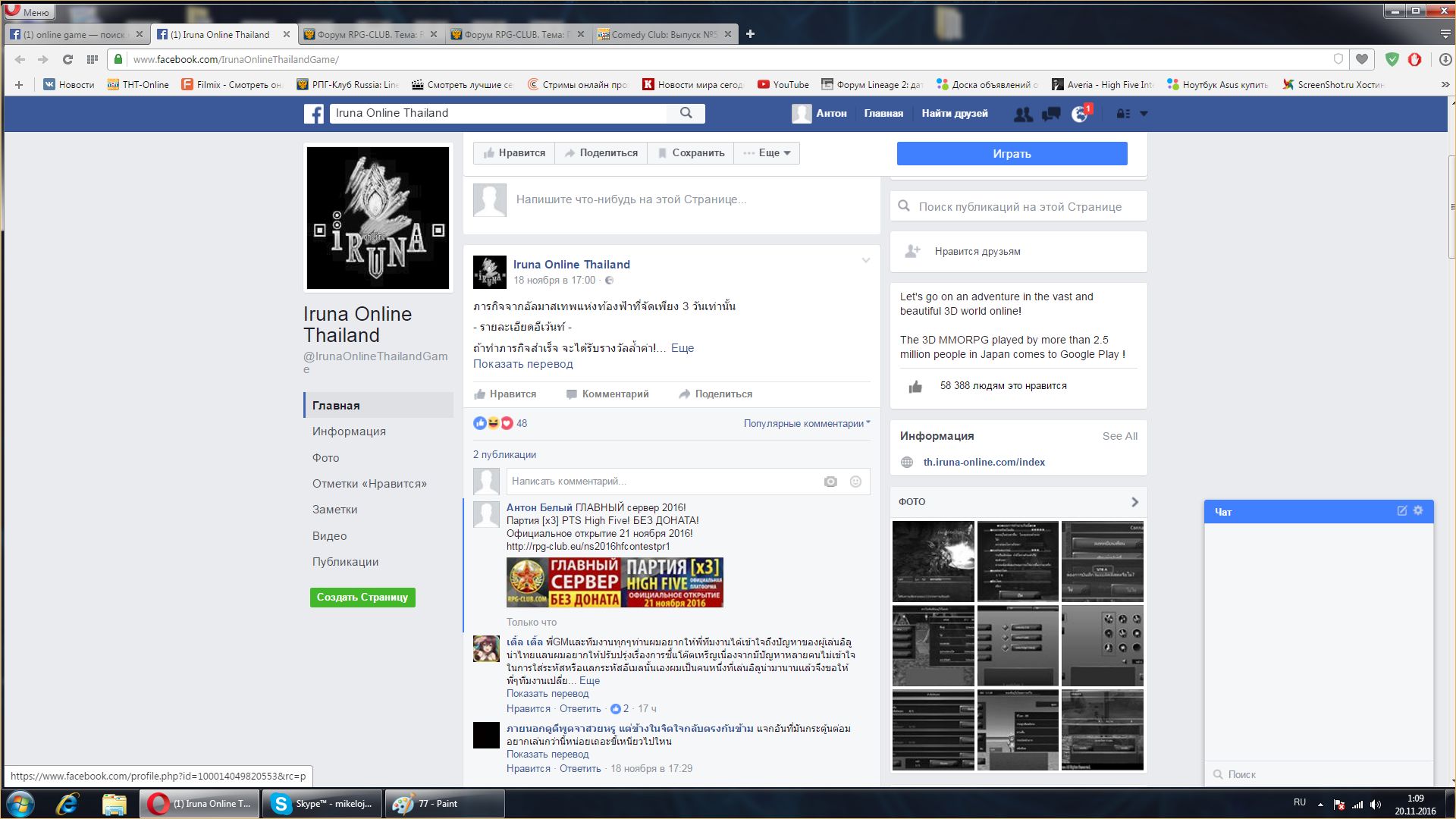This screenshot has width=1456, height=819.
Task: Close the Iruna Online Thailand tab
Action: pos(287,34)
